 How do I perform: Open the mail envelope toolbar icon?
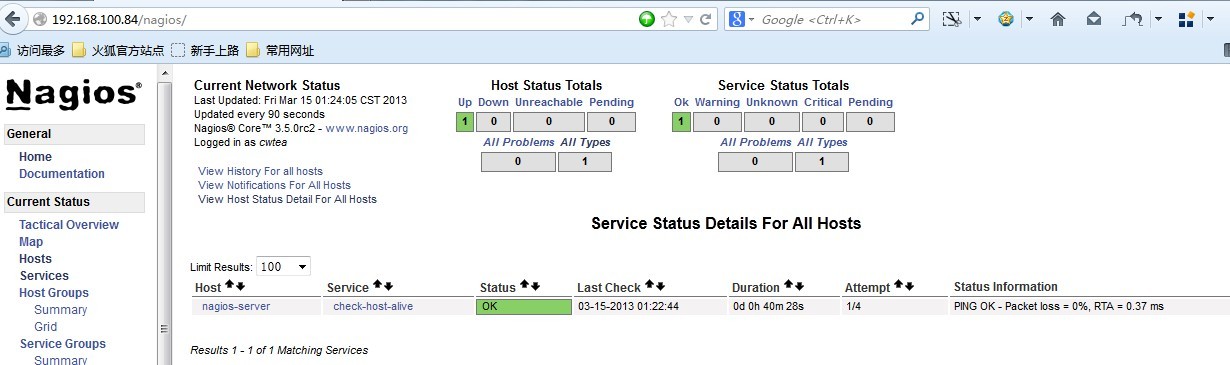[1094, 19]
